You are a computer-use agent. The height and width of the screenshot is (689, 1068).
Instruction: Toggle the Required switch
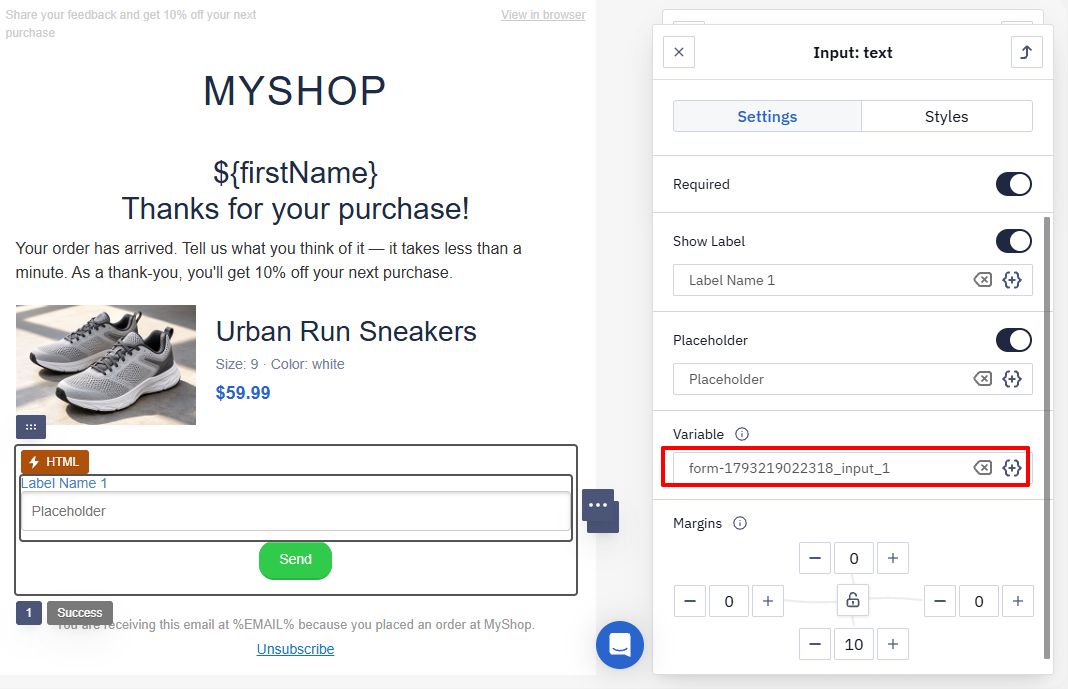point(1014,184)
